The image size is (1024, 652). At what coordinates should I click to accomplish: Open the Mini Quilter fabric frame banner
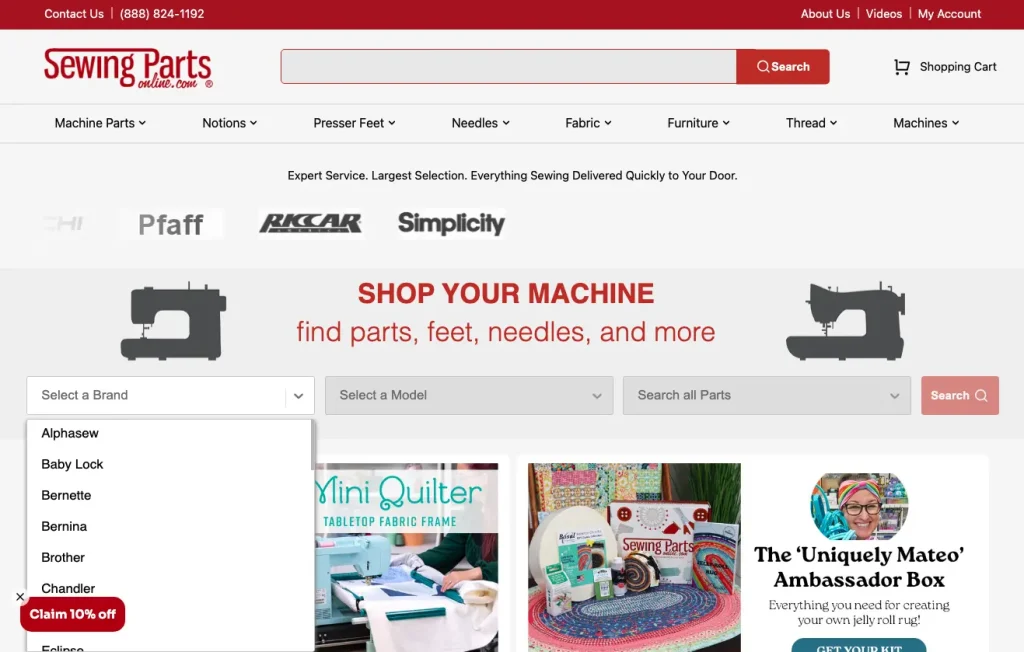(406, 557)
